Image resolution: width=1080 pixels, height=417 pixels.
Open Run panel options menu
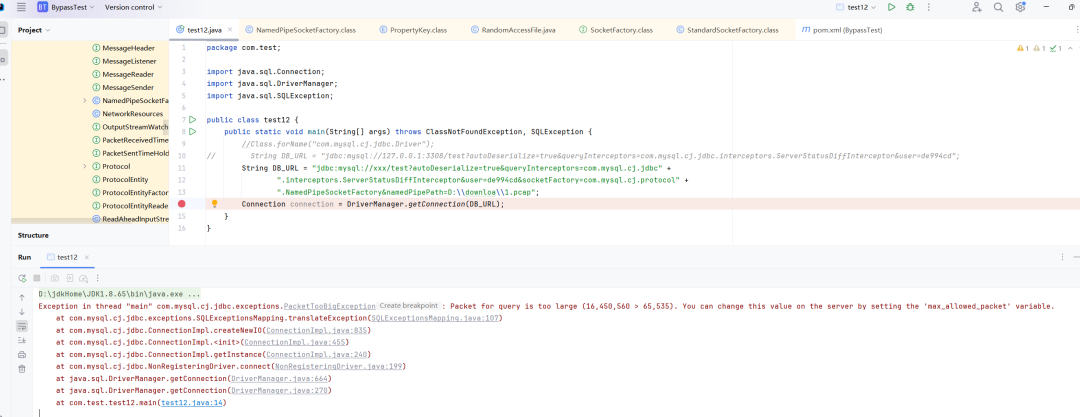[1061, 257]
